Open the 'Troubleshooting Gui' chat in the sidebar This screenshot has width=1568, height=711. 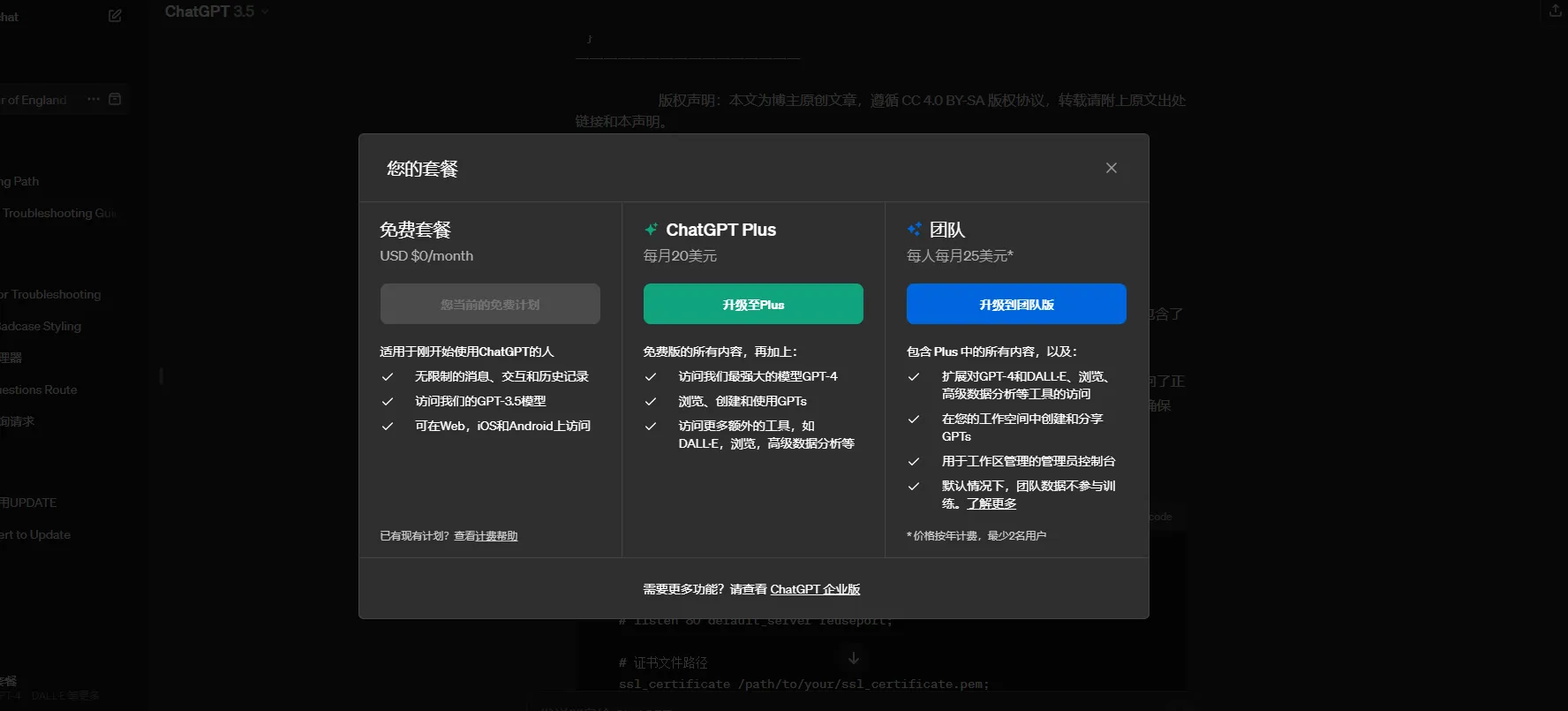58,213
